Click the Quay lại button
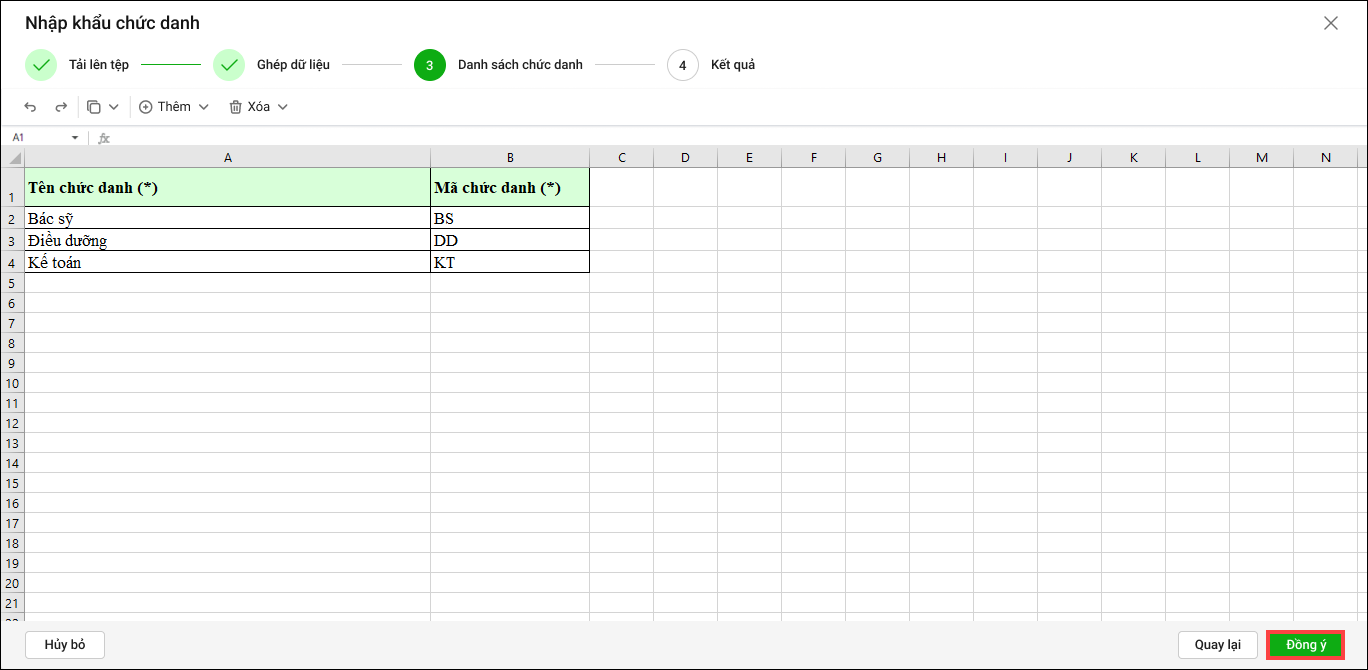 1217,645
